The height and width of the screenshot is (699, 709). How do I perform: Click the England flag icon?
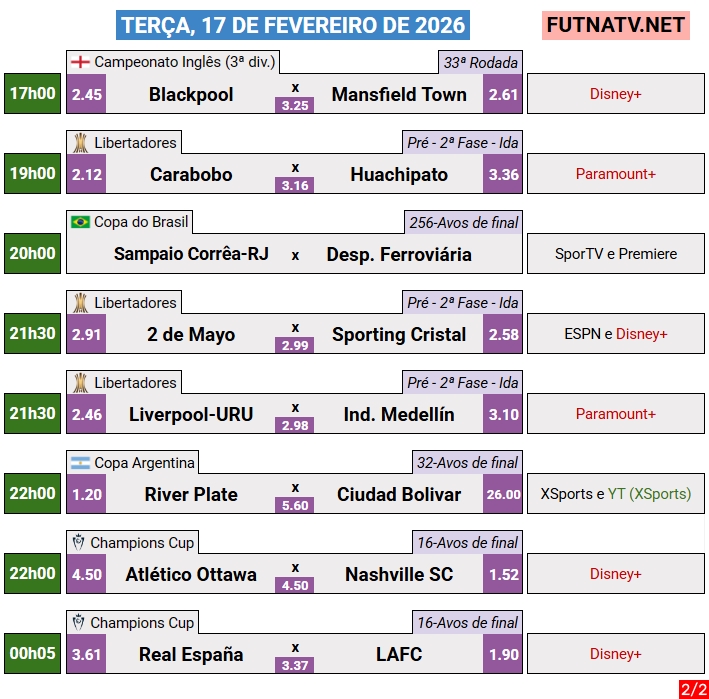(80, 63)
